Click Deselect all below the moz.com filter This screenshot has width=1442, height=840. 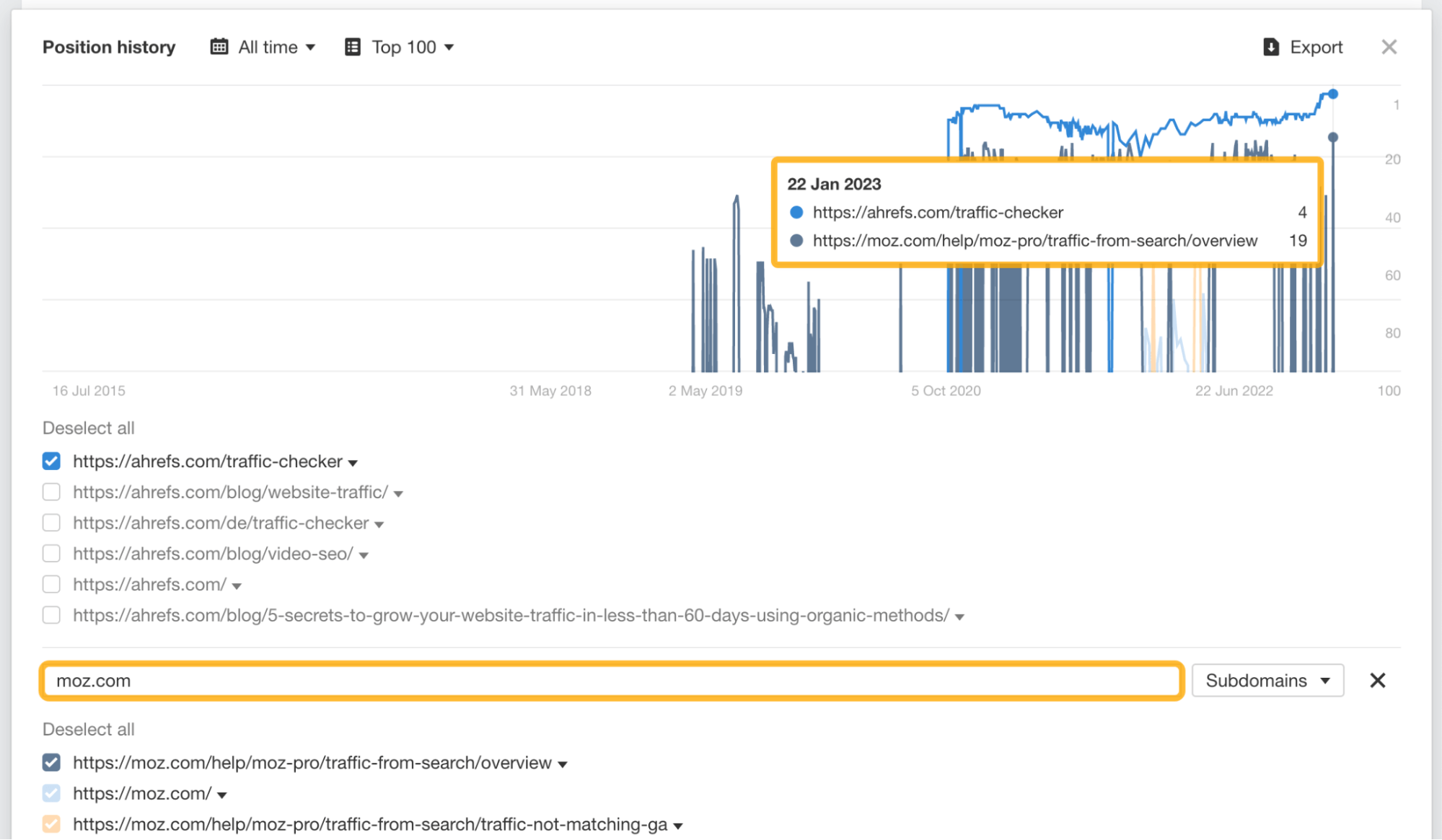[x=88, y=729]
